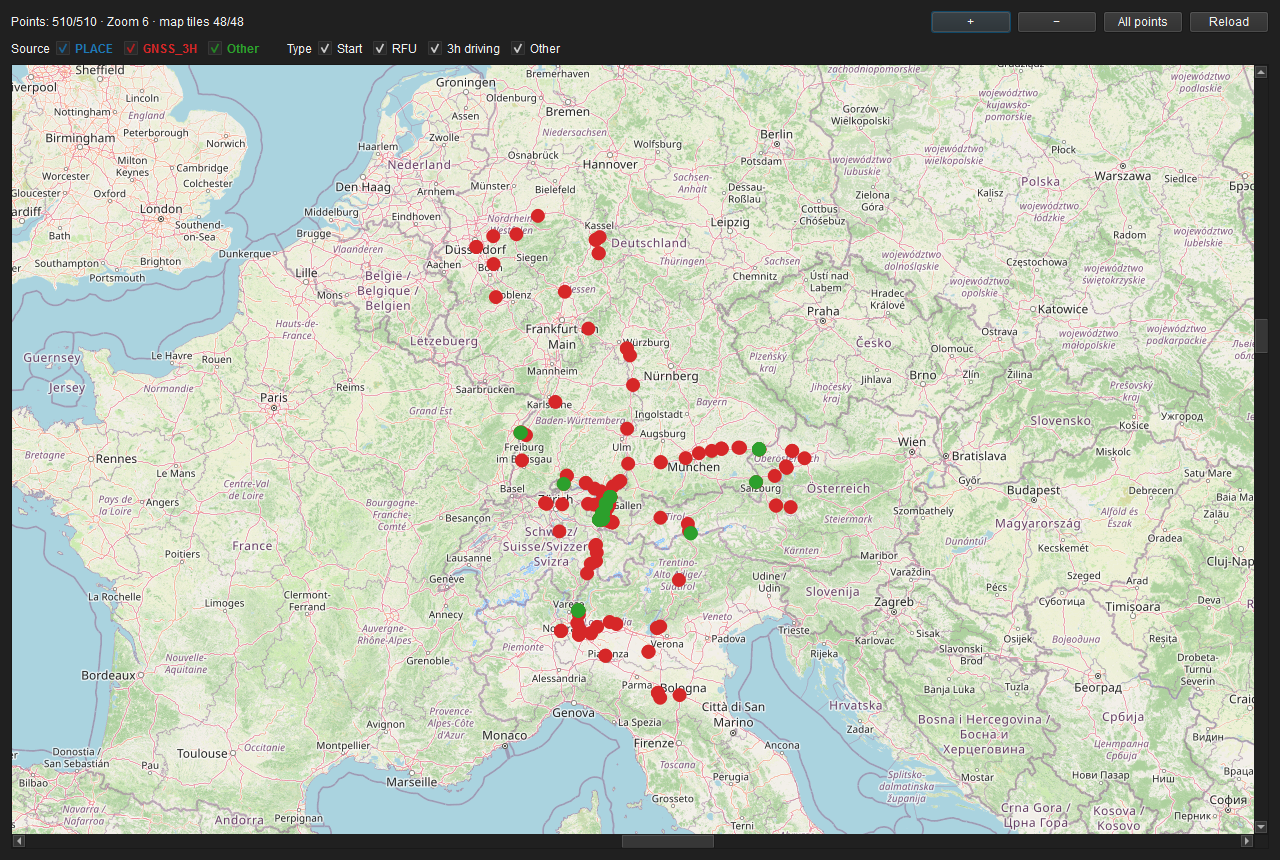This screenshot has height=860, width=1280.
Task: Click the horizontal scrollbar left arrow
Action: coord(19,842)
